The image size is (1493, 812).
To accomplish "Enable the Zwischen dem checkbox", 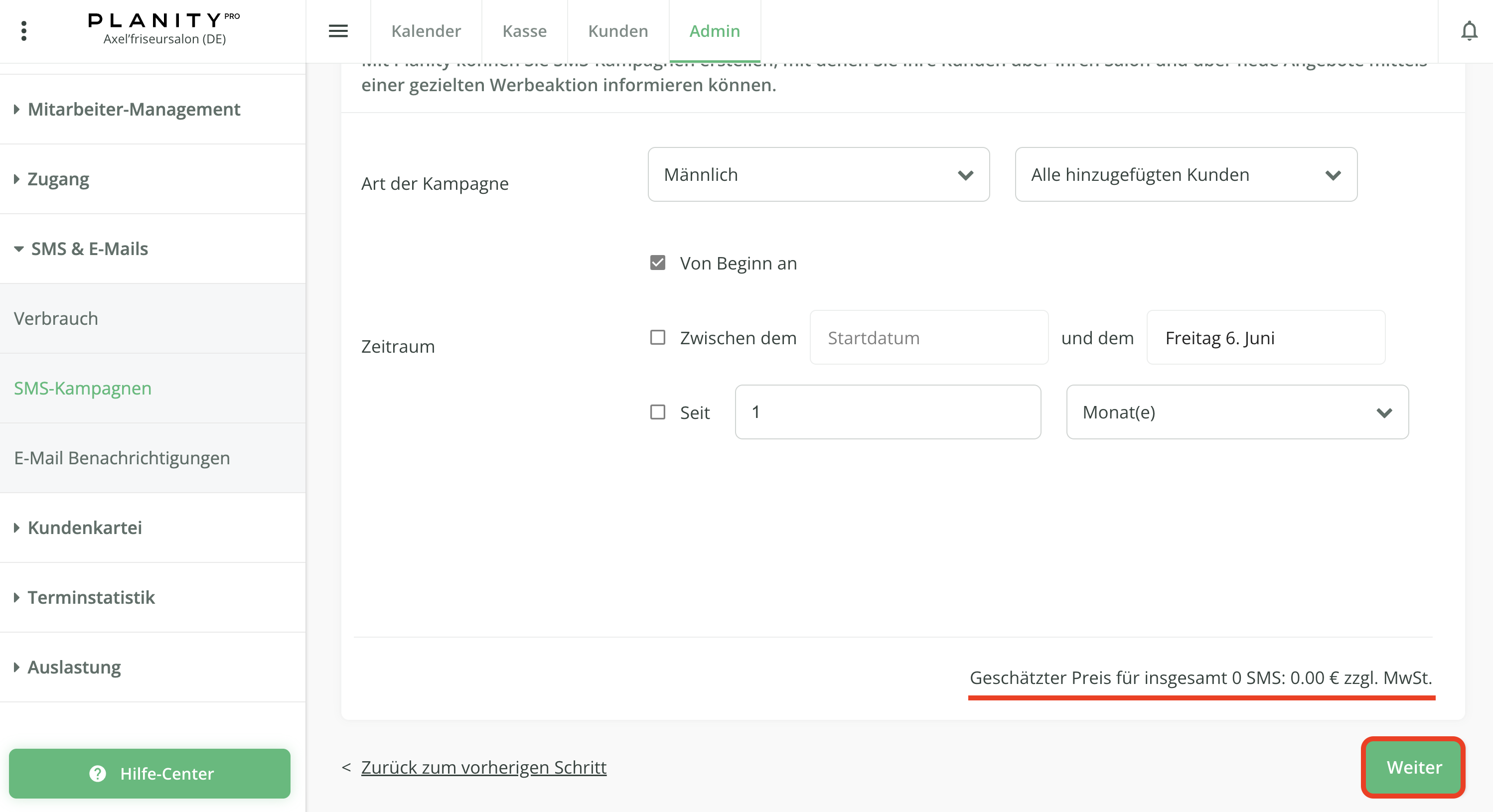I will tap(657, 337).
